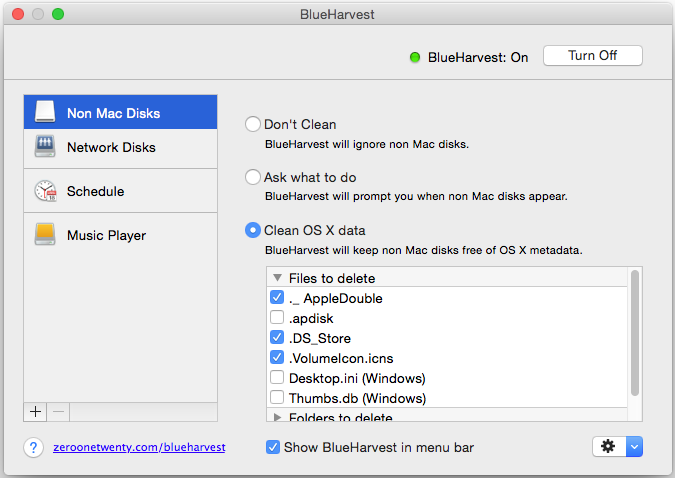The height and width of the screenshot is (478, 675).
Task: Select the Music Player icon
Action: tap(44, 235)
